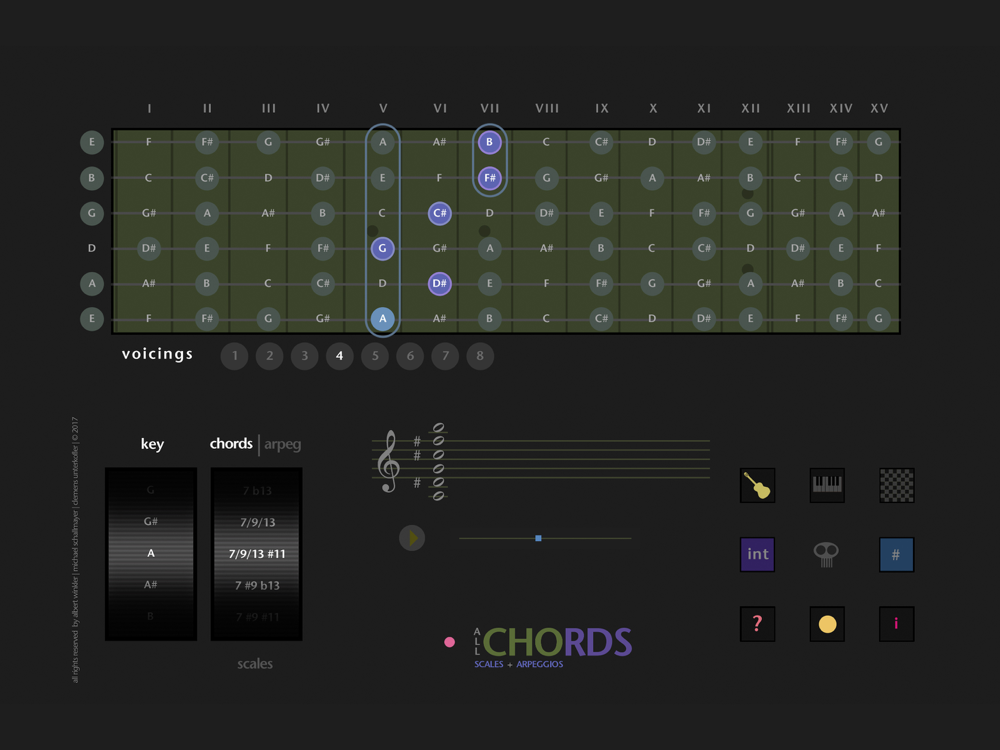Switch to the piano keyboard icon
The image size is (1000, 750).
(827, 485)
